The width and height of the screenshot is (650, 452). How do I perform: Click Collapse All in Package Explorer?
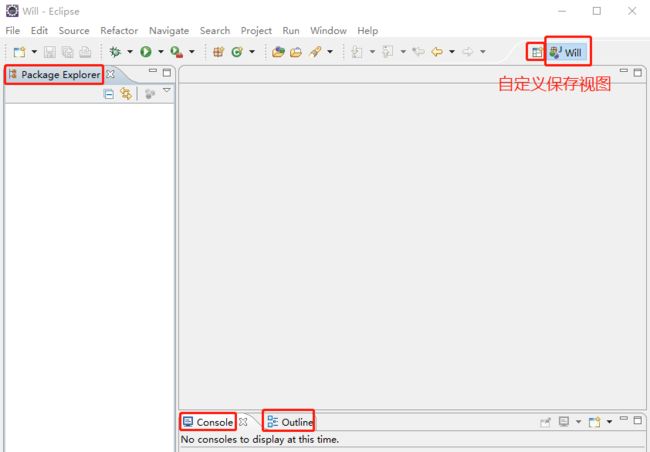point(109,94)
